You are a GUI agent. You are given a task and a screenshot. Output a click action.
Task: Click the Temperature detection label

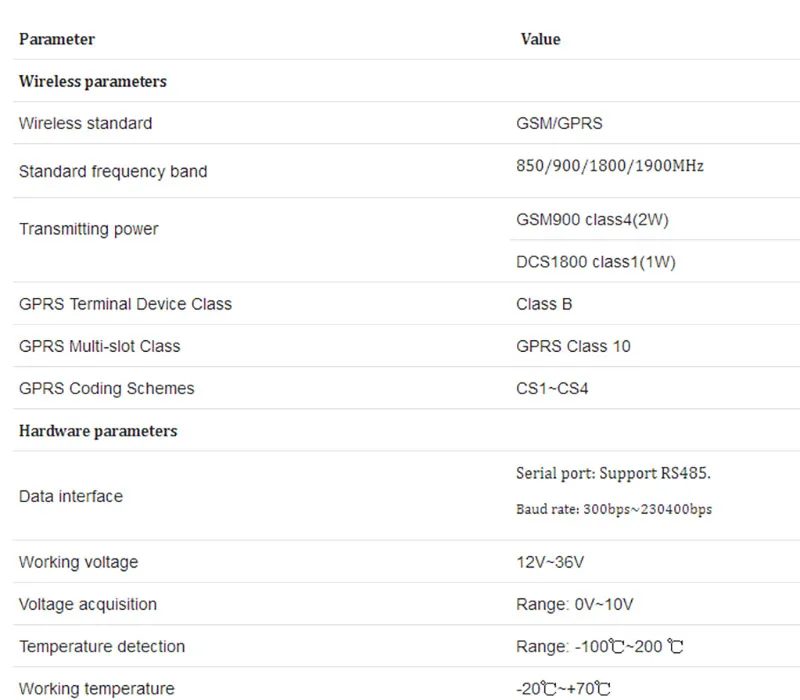click(x=102, y=646)
